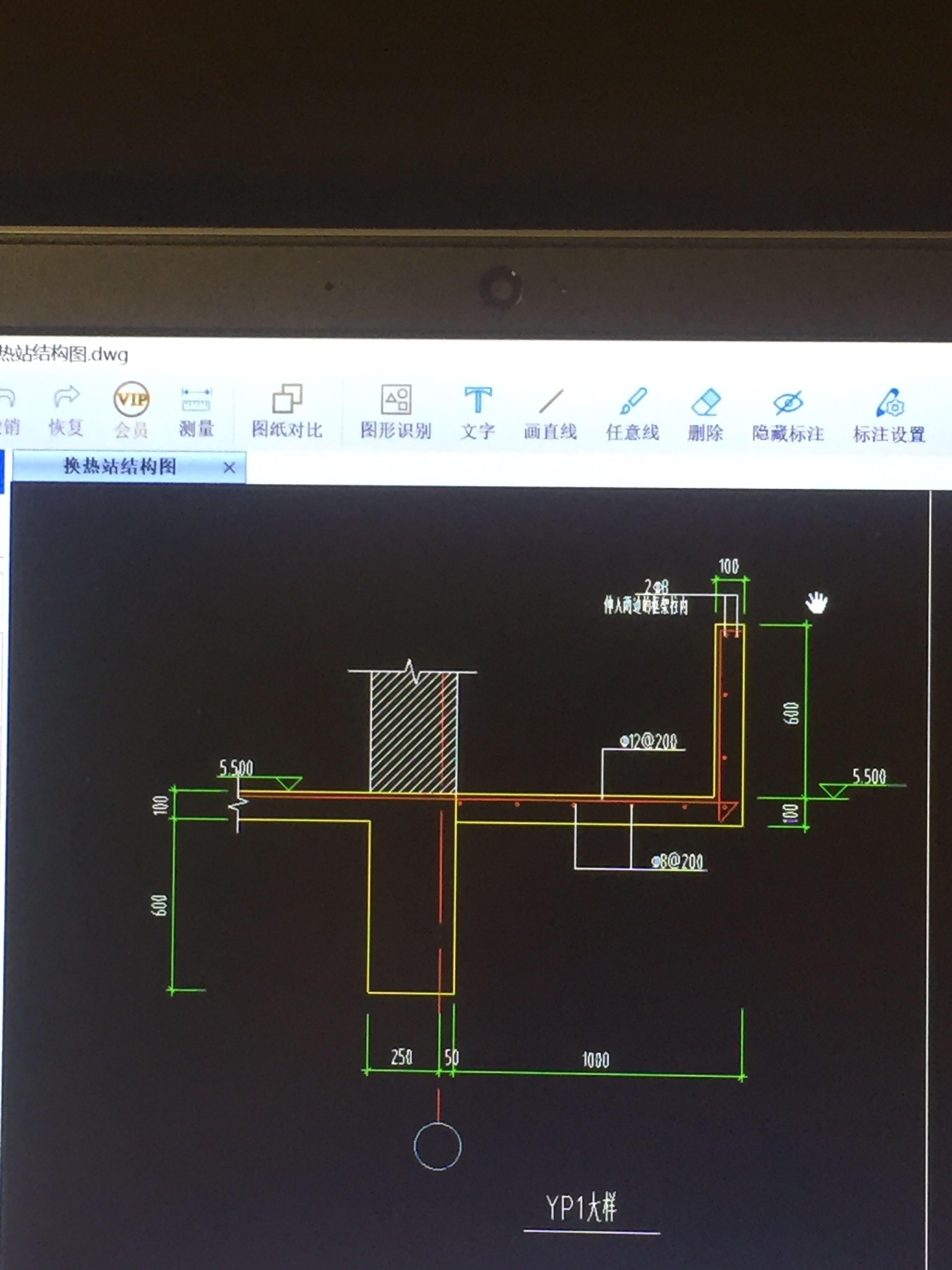Click the 1000 dimension text
The height and width of the screenshot is (1270, 952).
[596, 1059]
